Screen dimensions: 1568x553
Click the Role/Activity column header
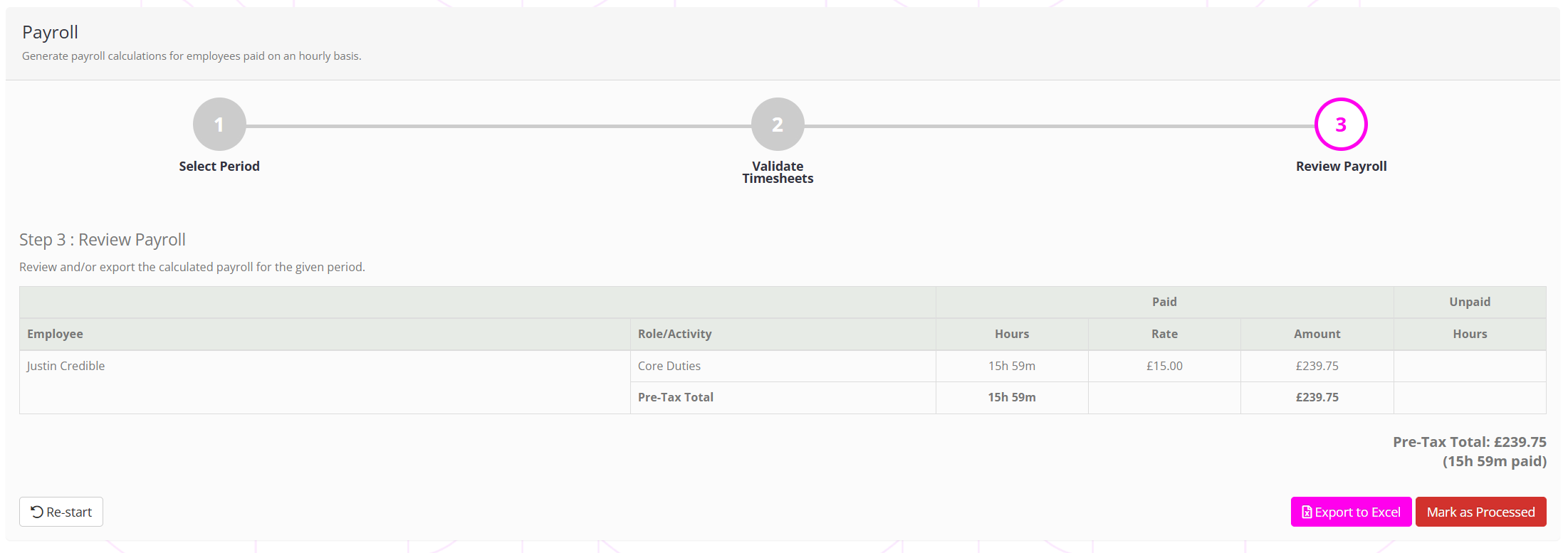click(x=674, y=334)
